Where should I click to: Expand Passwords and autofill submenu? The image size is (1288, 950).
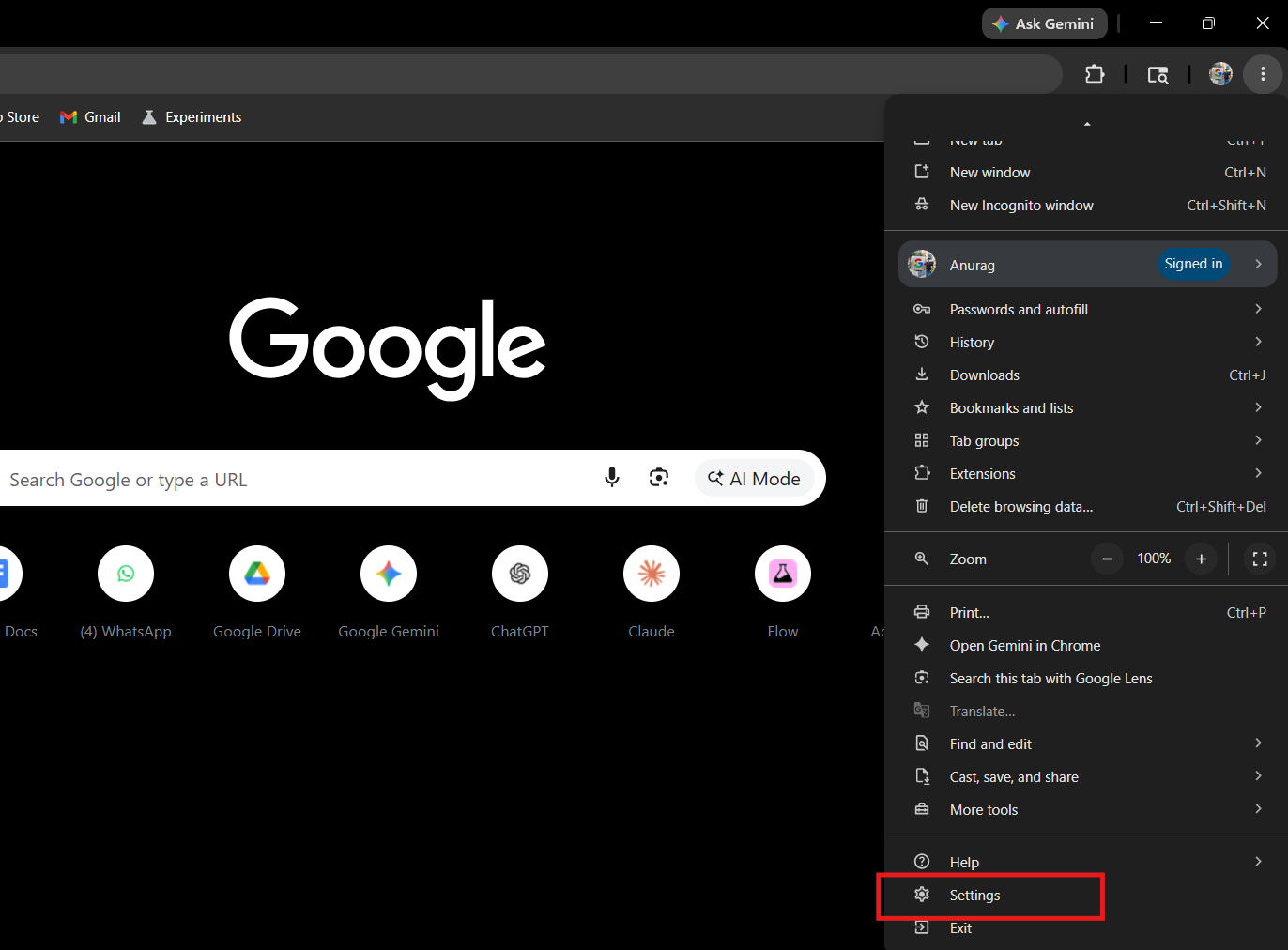point(1087,310)
